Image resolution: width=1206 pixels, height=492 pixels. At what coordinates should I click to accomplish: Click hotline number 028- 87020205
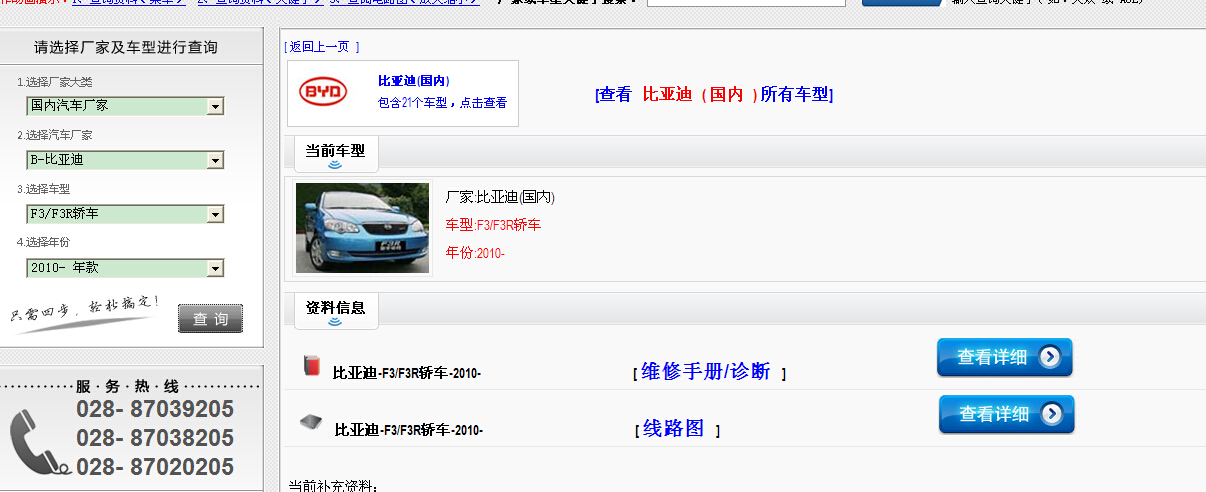pyautogui.click(x=155, y=467)
